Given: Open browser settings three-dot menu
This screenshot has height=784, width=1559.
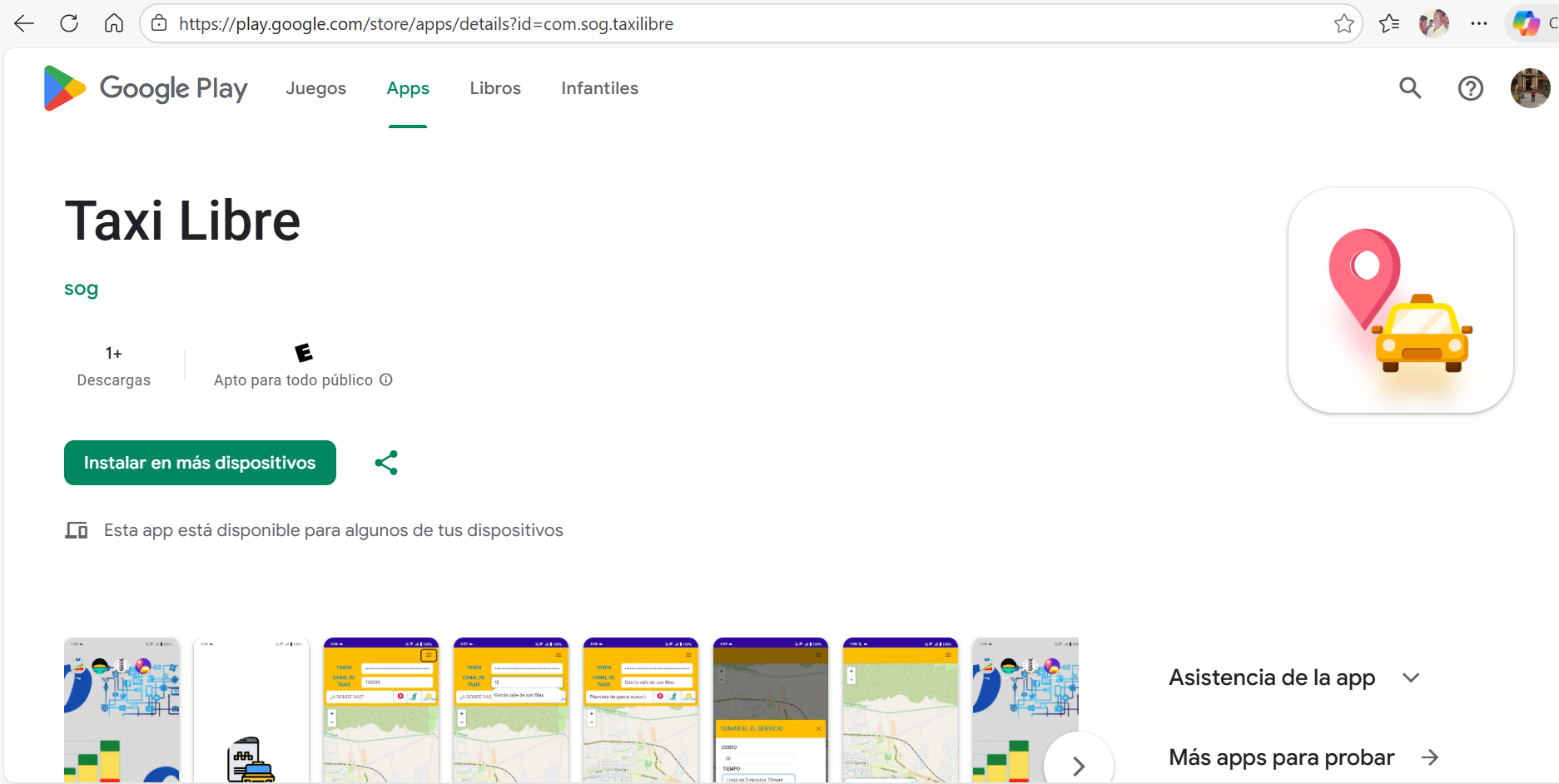Looking at the screenshot, I should coord(1478,24).
